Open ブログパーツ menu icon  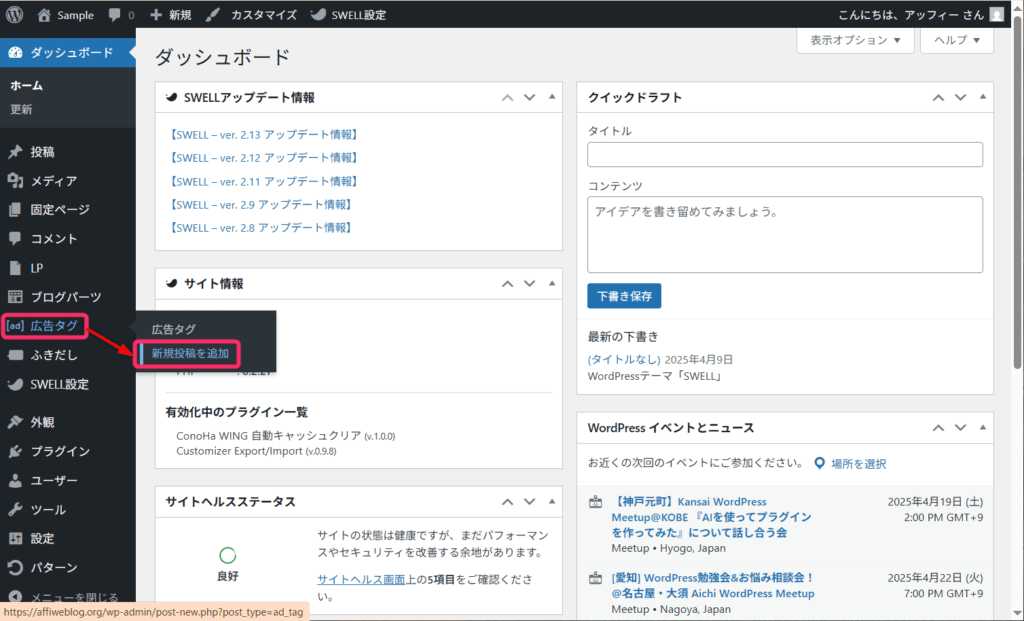[15, 296]
